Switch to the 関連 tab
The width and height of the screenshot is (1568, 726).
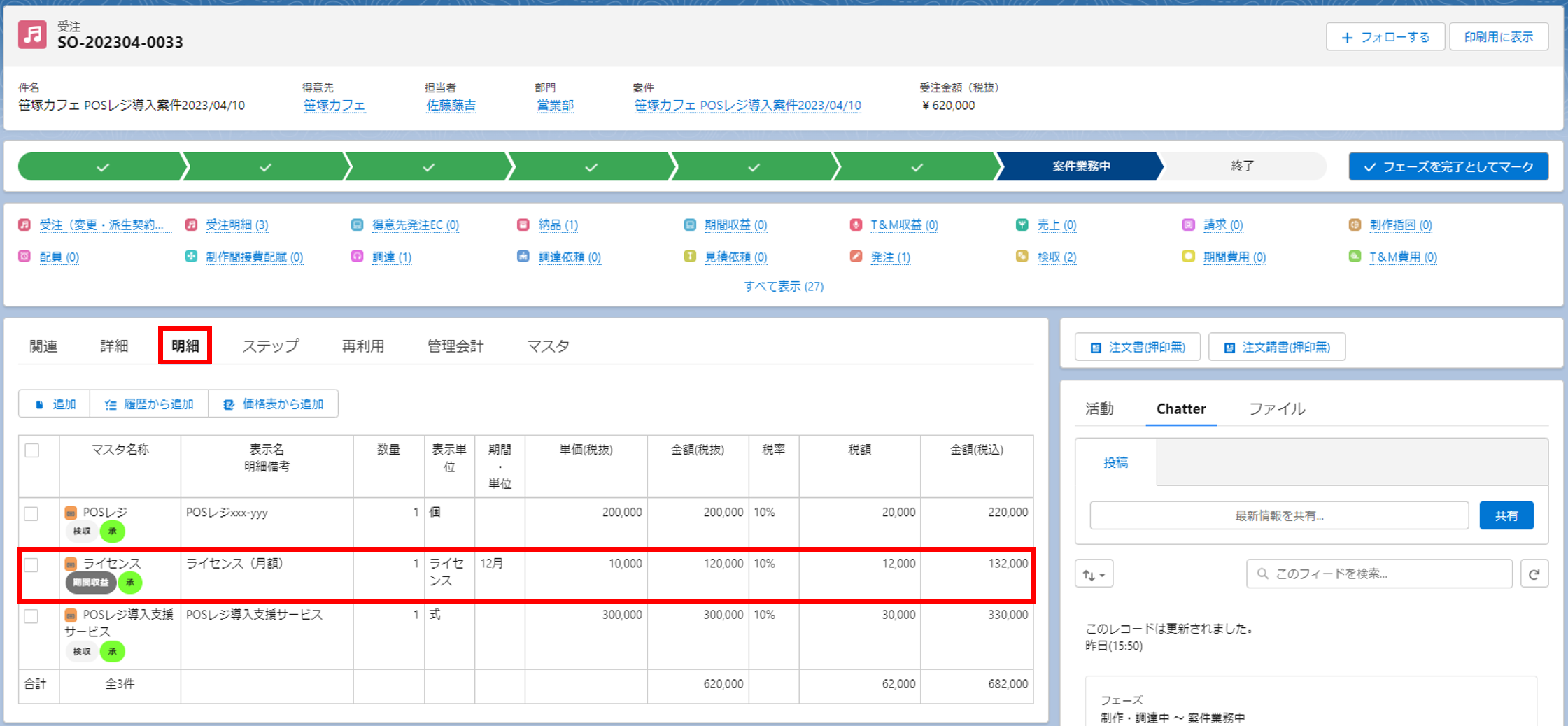pos(43,346)
